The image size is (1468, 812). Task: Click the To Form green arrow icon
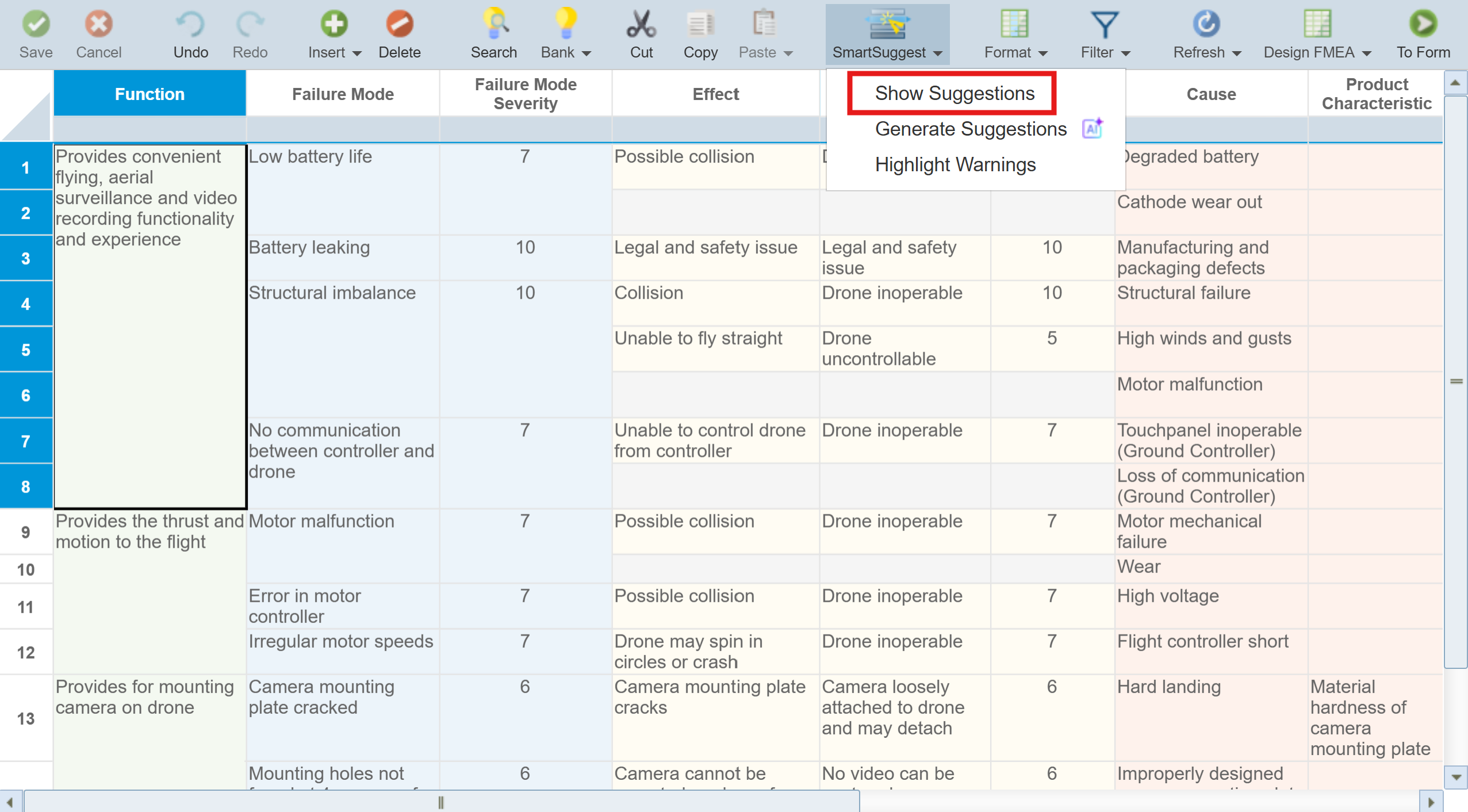point(1423,24)
